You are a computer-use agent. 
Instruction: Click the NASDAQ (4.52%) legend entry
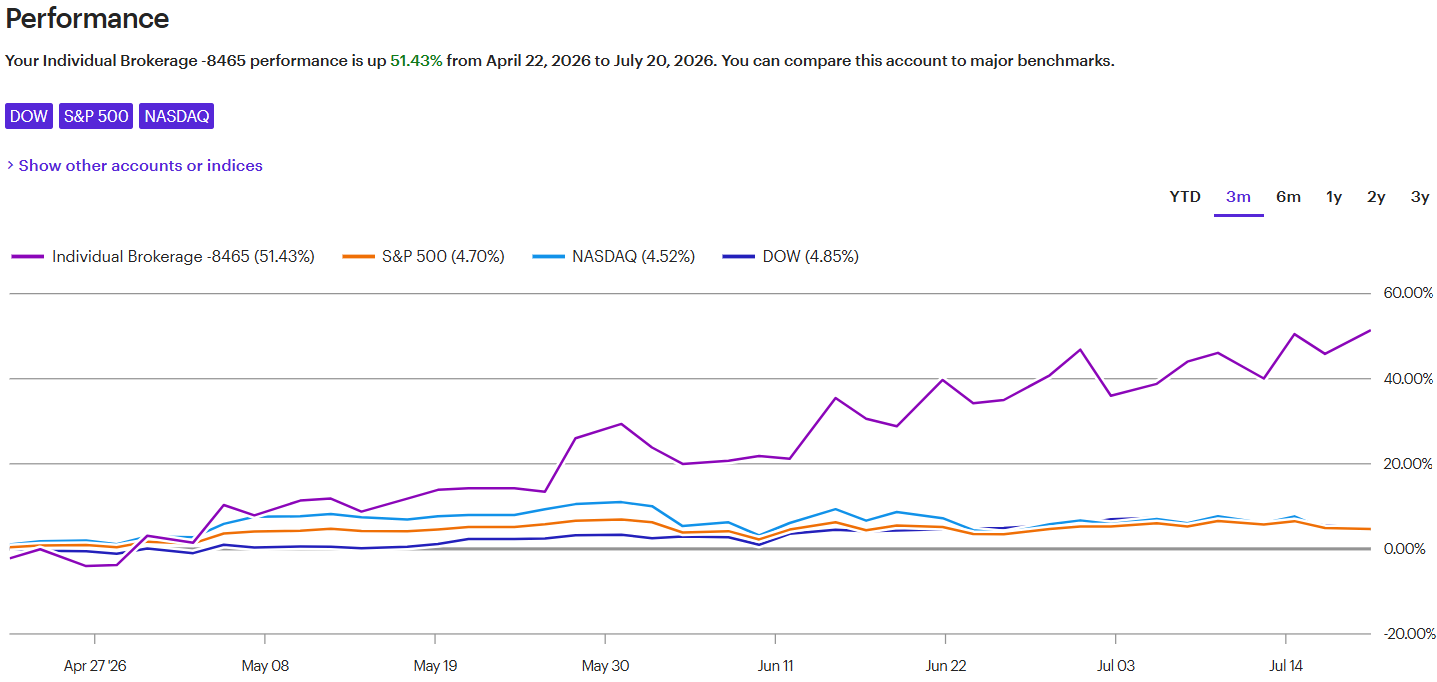[613, 257]
